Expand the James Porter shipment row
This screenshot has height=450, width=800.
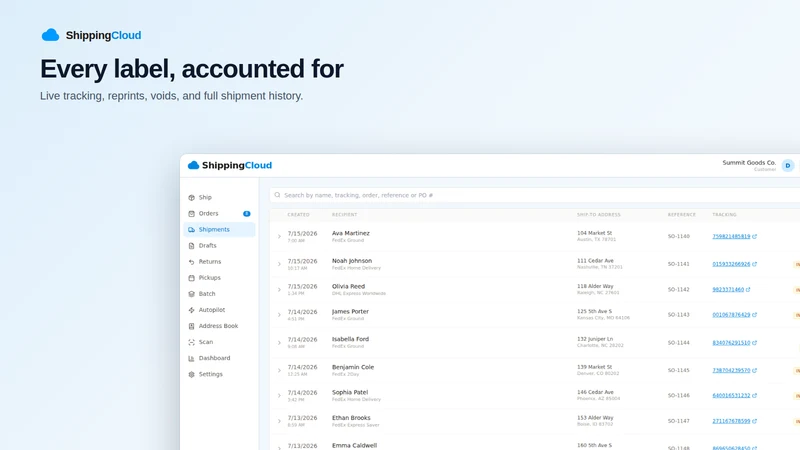point(279,315)
